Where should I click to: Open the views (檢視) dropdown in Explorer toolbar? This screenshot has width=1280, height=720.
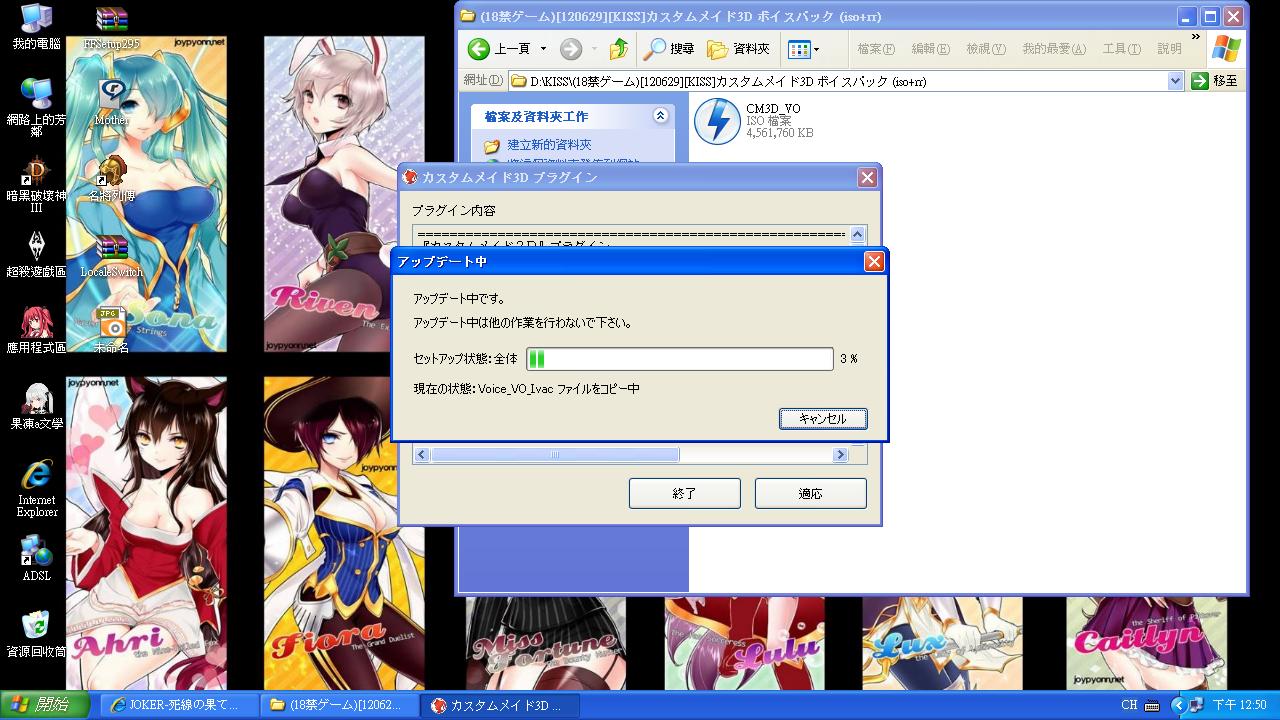point(803,48)
